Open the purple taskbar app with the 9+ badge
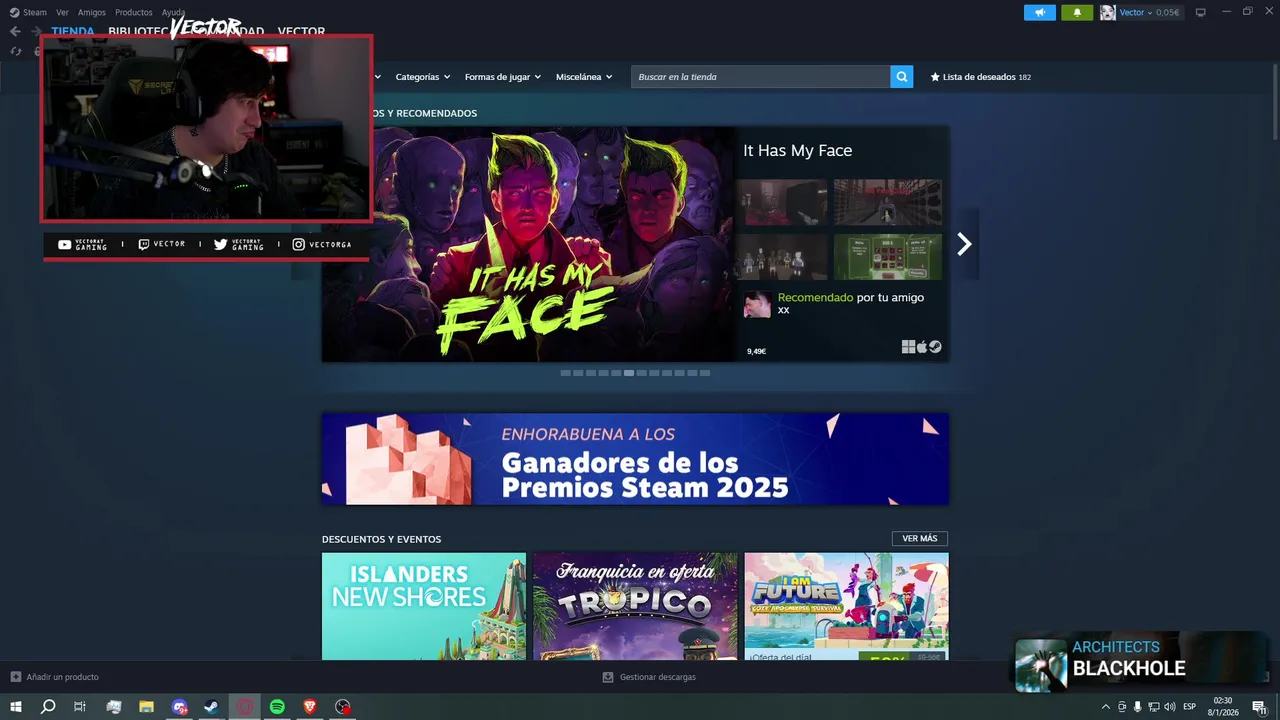This screenshot has width=1280, height=720. pos(179,707)
